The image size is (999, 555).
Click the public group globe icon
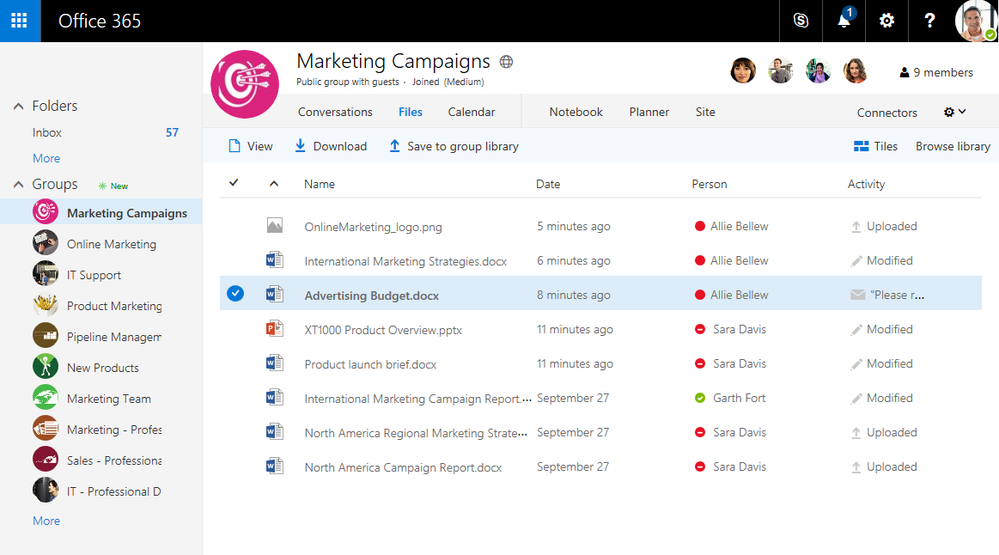(507, 62)
